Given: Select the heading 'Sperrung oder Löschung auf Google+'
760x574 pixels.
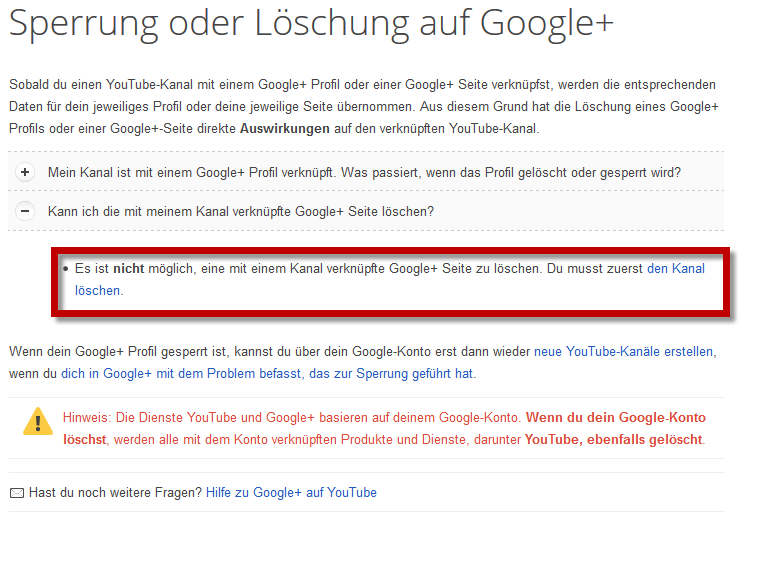Looking at the screenshot, I should pos(311,22).
